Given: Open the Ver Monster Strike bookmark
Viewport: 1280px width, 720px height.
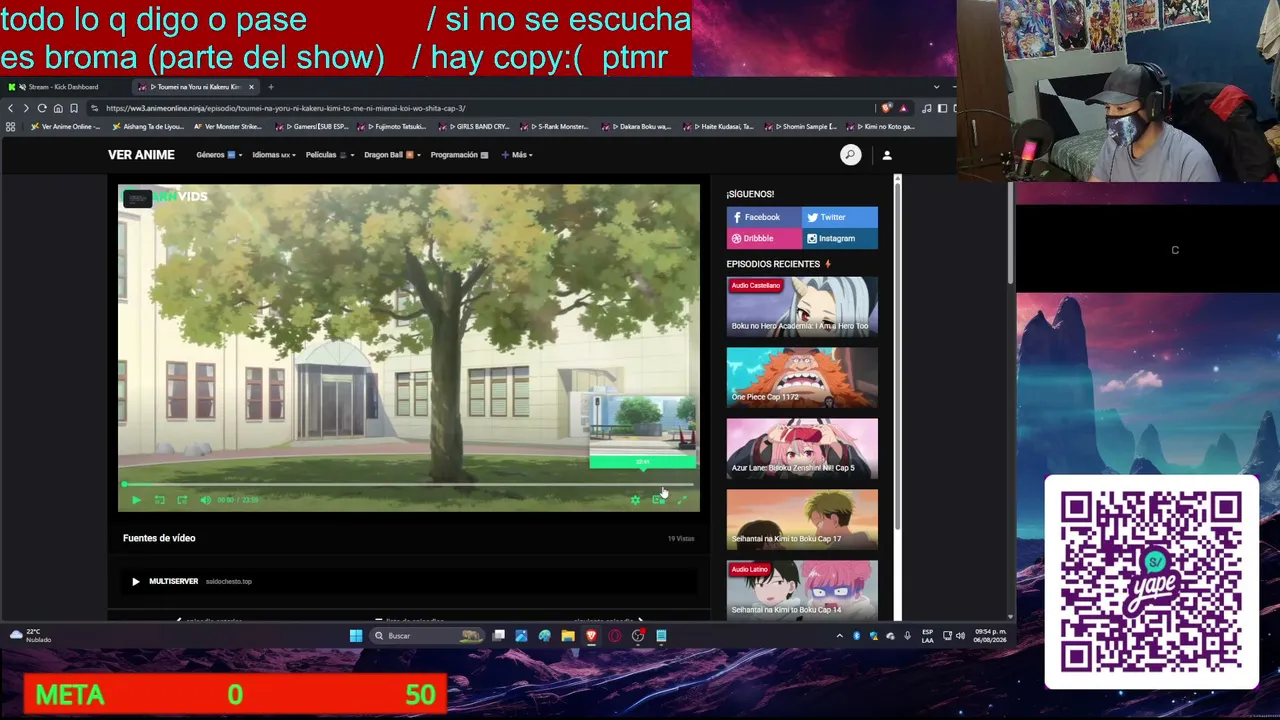Looking at the screenshot, I should pos(228,127).
